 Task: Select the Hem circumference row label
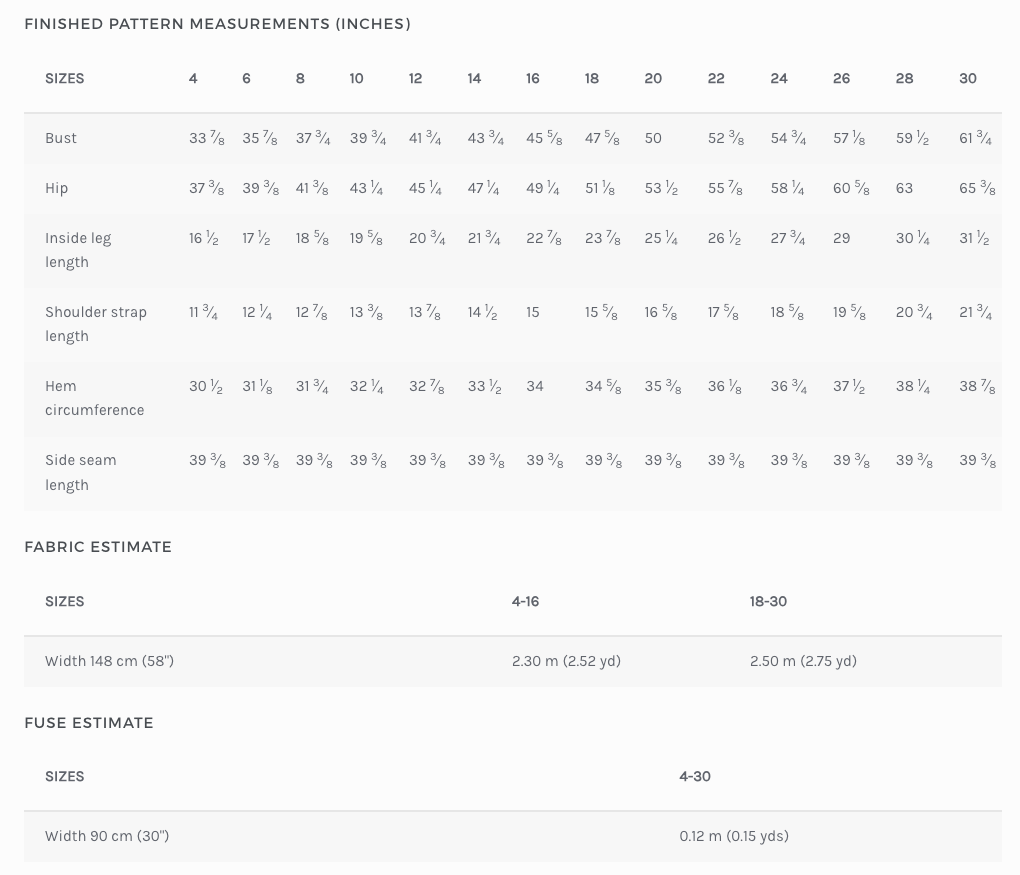[94, 398]
